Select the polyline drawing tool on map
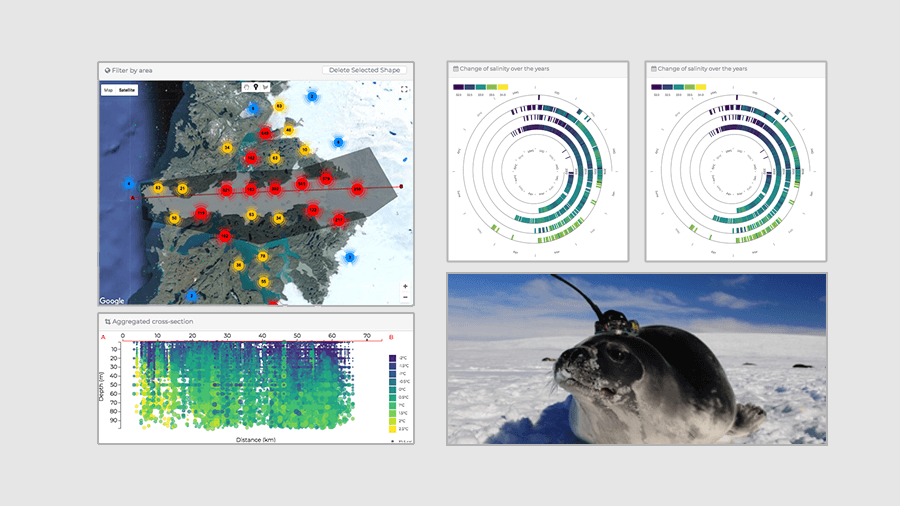 click(265, 89)
